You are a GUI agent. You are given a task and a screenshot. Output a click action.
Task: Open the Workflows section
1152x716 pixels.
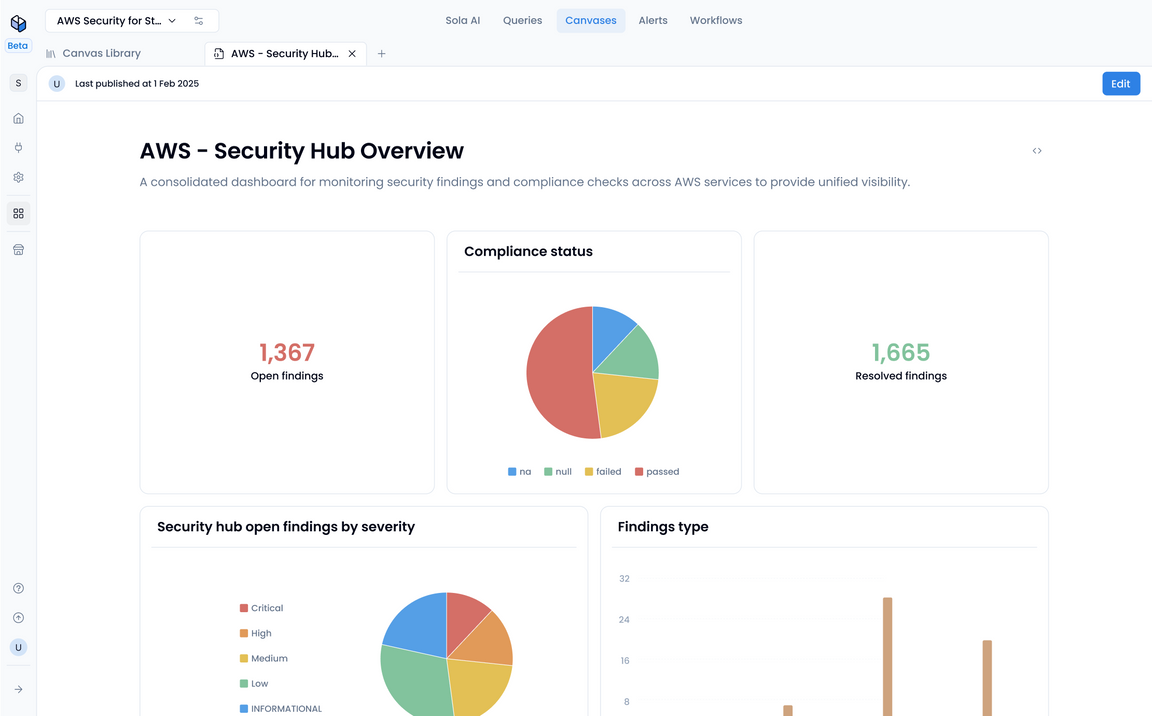coord(716,21)
